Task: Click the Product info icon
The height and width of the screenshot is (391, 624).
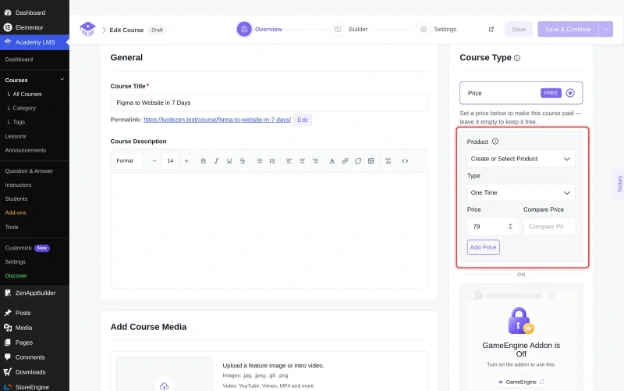Action: (x=495, y=141)
